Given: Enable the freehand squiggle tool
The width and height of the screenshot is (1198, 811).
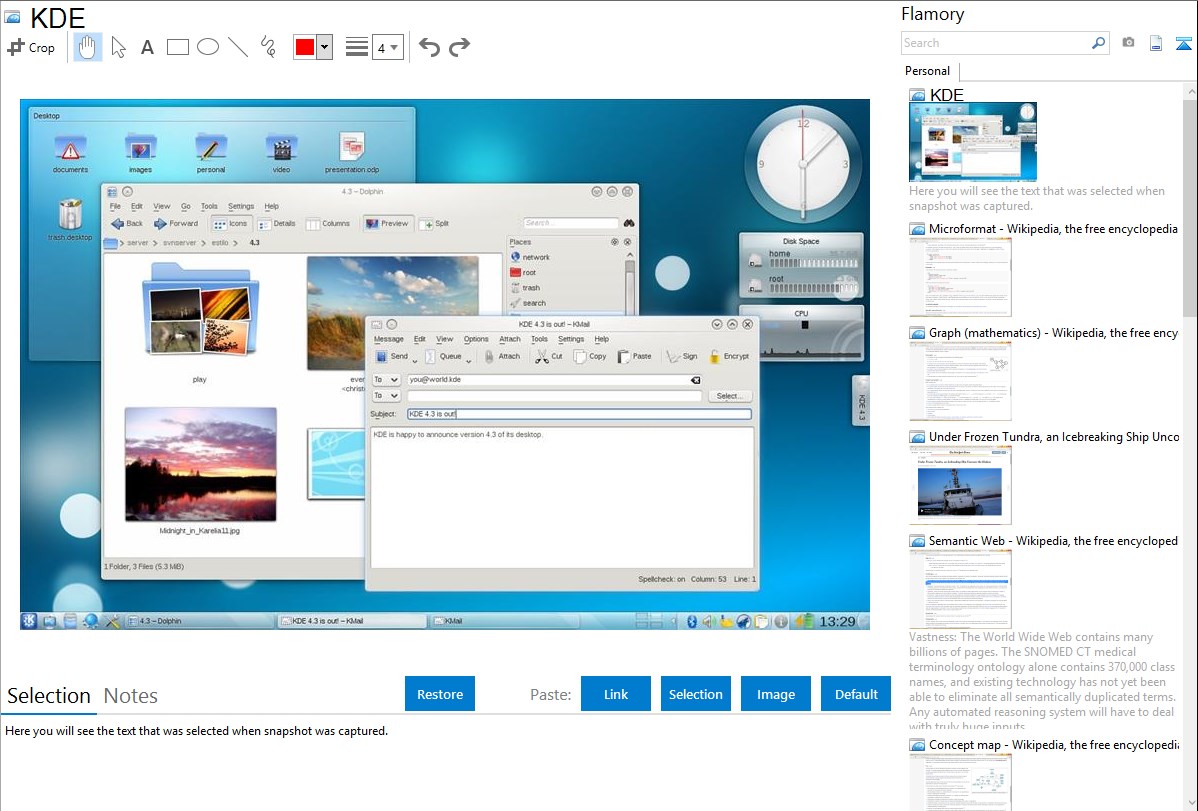Looking at the screenshot, I should 268,47.
